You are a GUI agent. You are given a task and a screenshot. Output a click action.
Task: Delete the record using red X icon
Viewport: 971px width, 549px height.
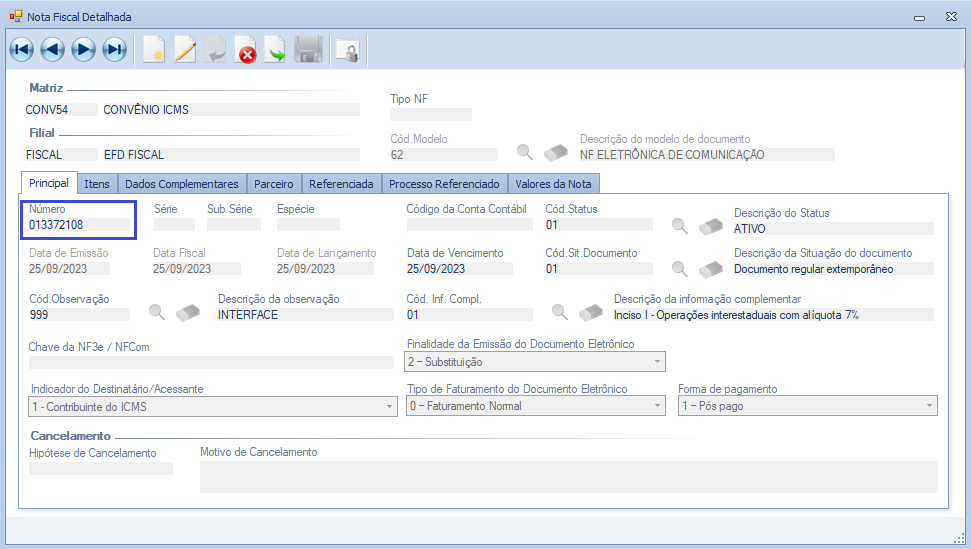click(246, 50)
